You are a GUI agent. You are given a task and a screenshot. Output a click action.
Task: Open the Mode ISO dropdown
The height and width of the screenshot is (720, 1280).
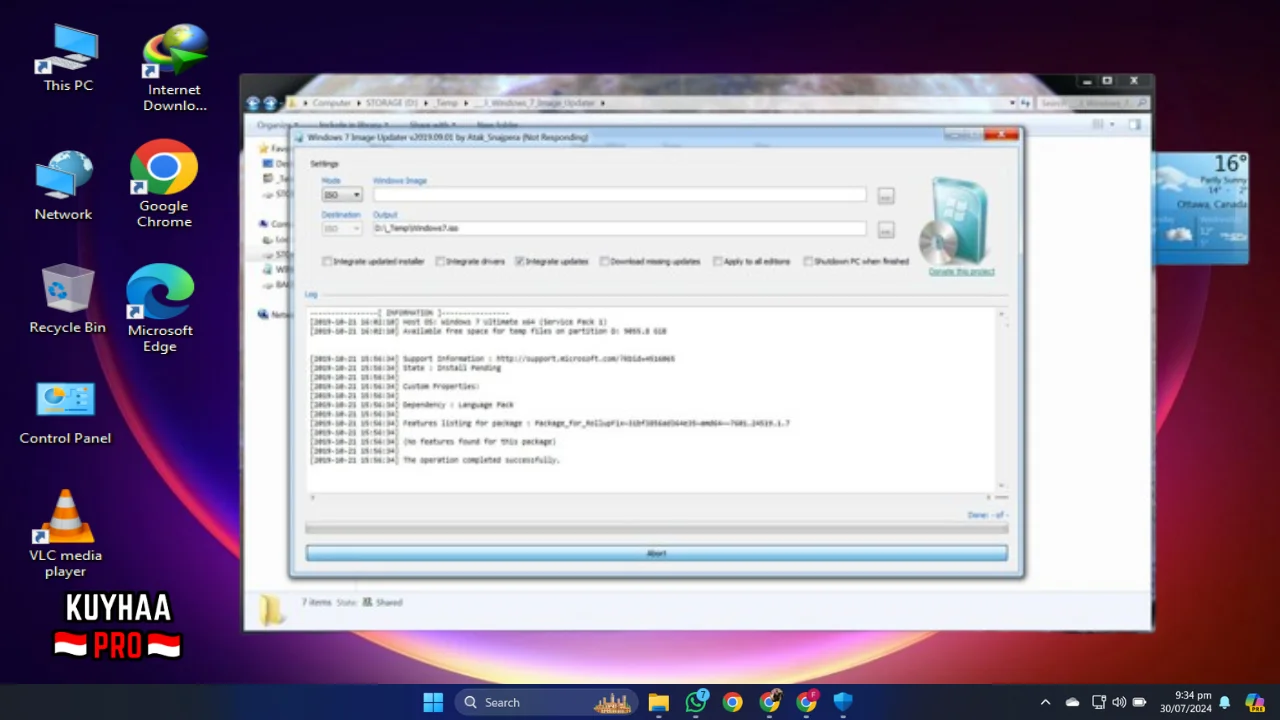pyautogui.click(x=341, y=195)
